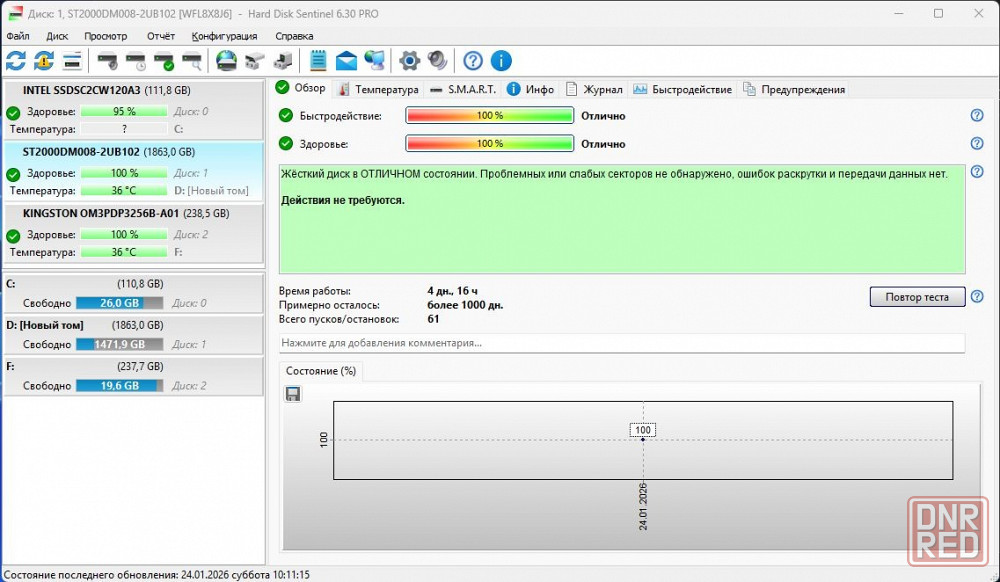Click the refresh disk status toolbar icon
This screenshot has height=582, width=1000.
point(16,61)
